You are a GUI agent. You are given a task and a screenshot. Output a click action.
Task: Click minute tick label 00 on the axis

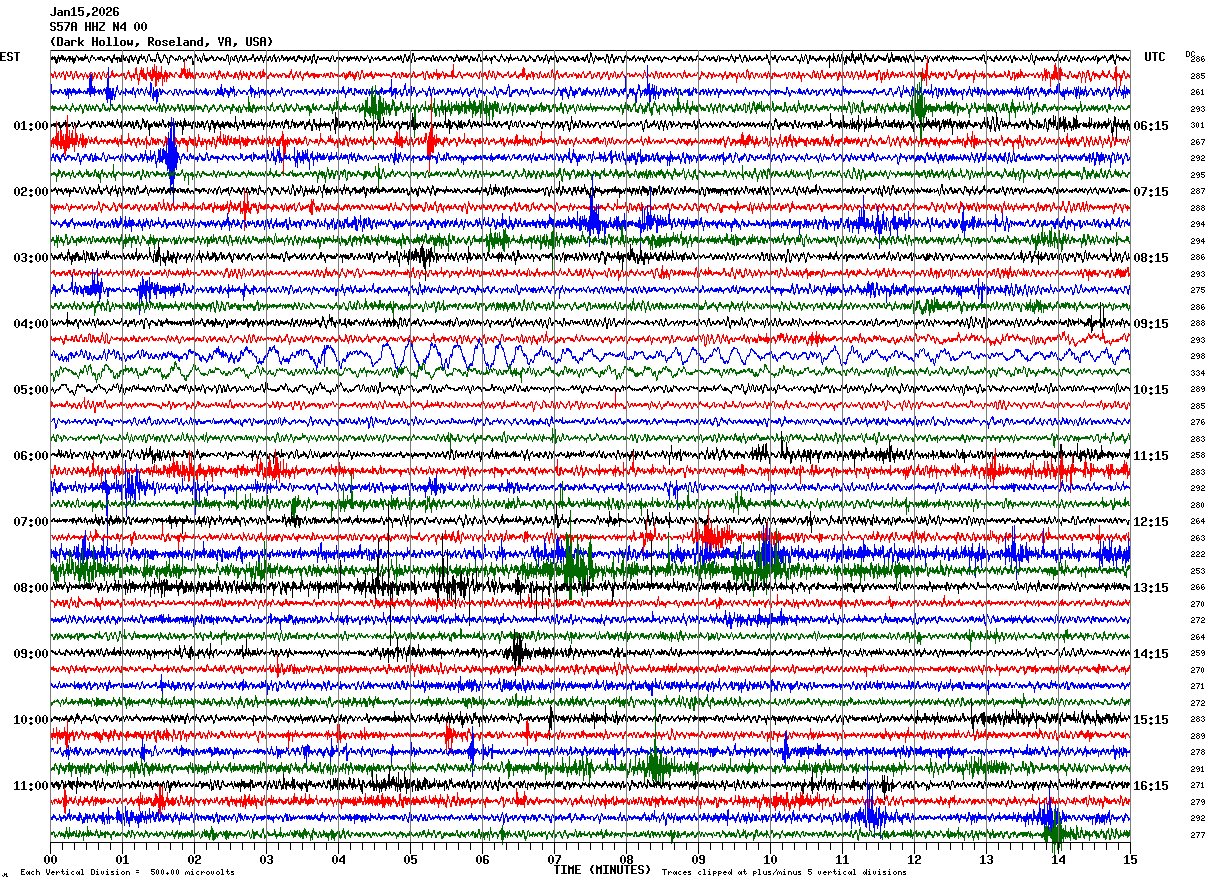pos(50,859)
